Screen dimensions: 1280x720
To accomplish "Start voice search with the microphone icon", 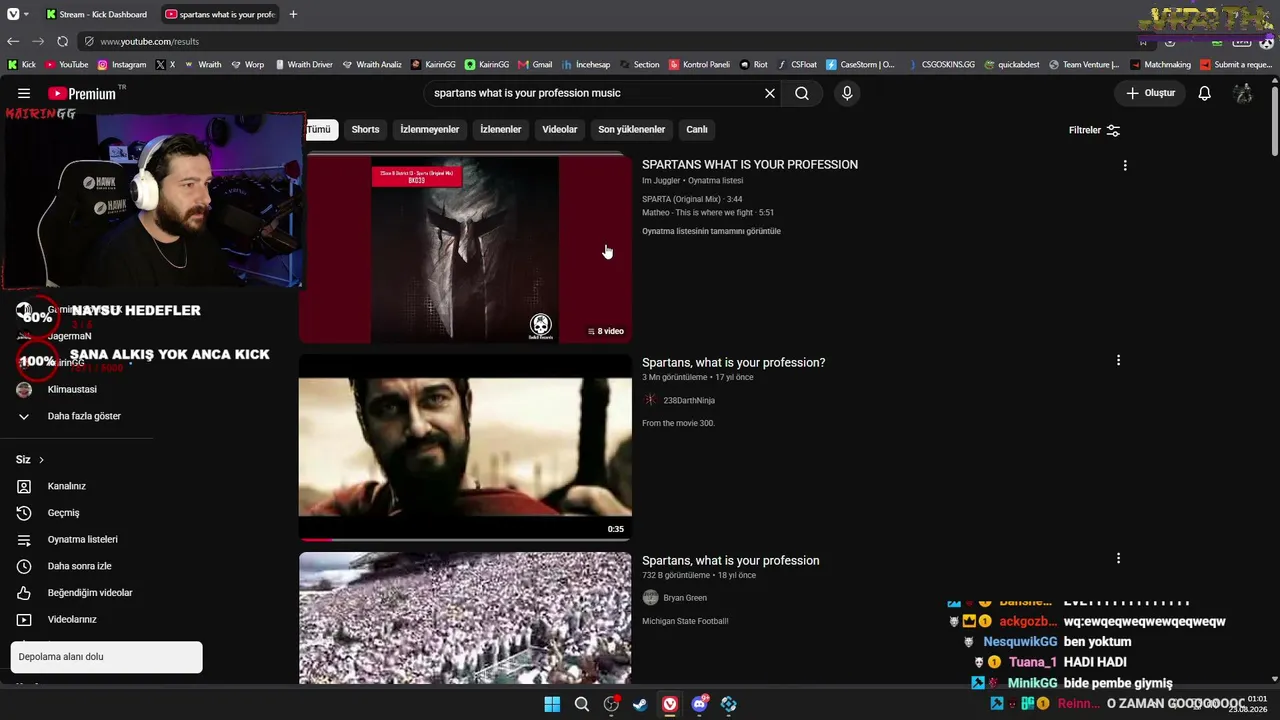I will point(847,93).
